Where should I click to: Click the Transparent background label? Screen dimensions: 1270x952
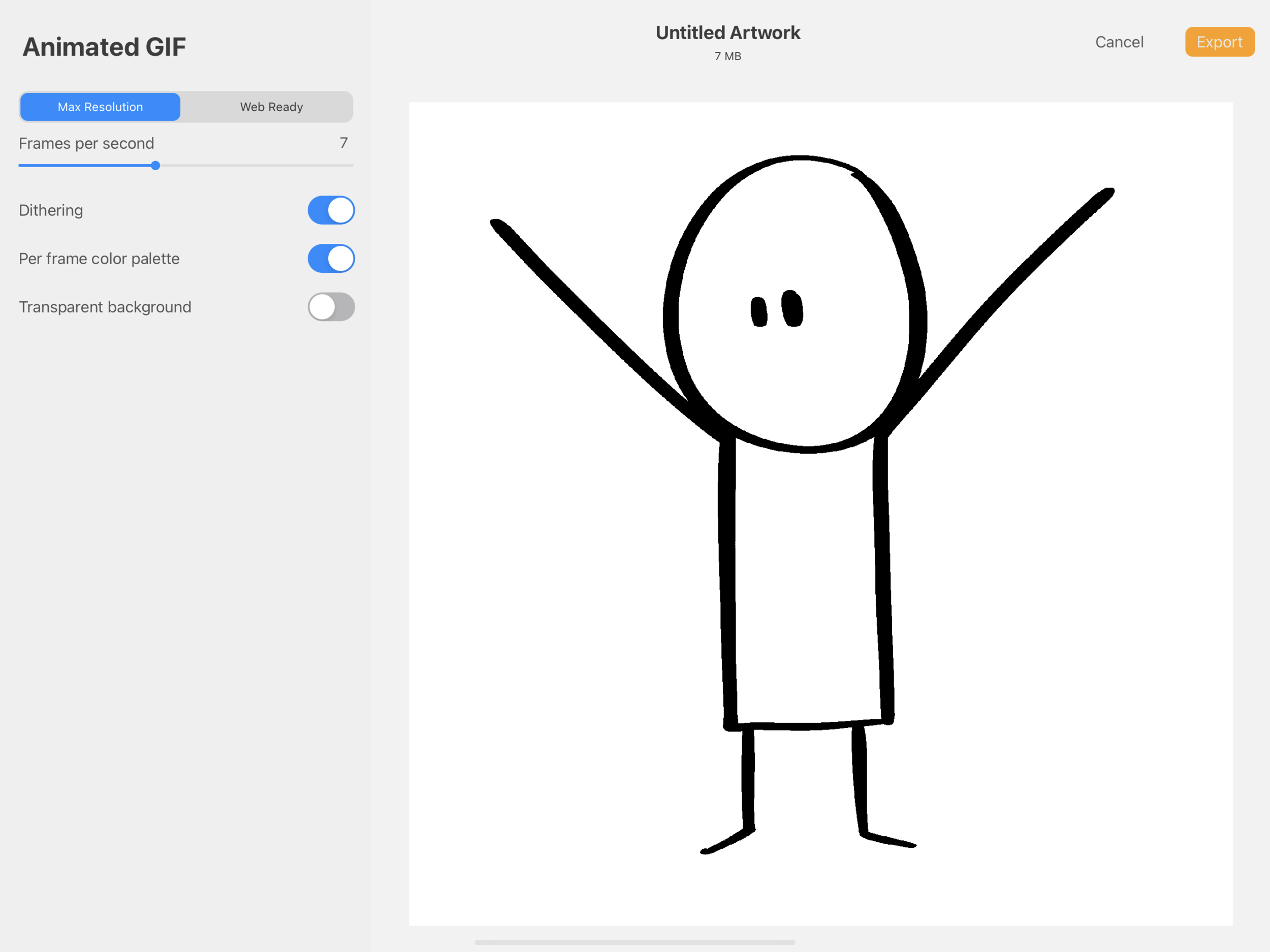(x=105, y=307)
